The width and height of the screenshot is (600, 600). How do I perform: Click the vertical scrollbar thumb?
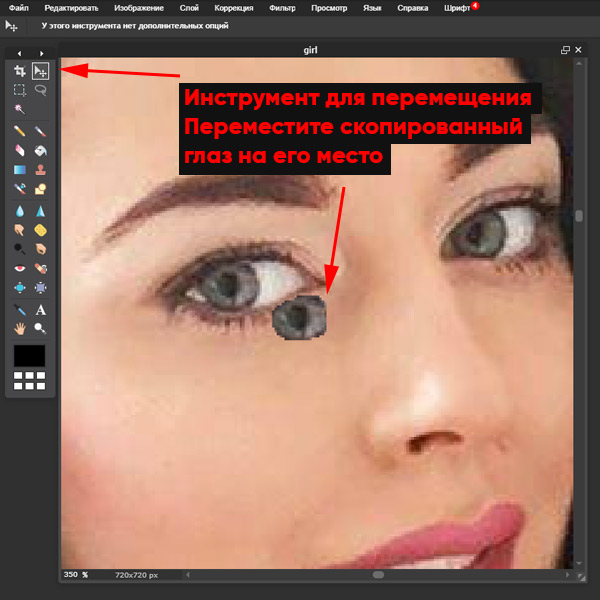(579, 215)
